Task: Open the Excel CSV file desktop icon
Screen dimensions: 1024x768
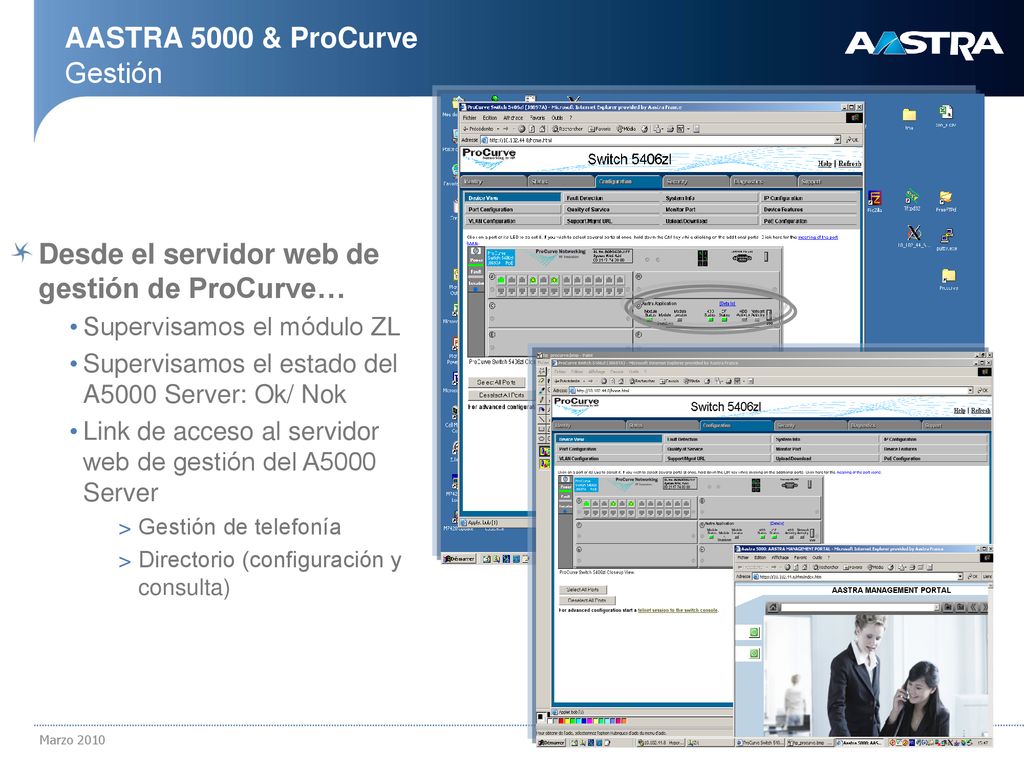Action: [946, 114]
